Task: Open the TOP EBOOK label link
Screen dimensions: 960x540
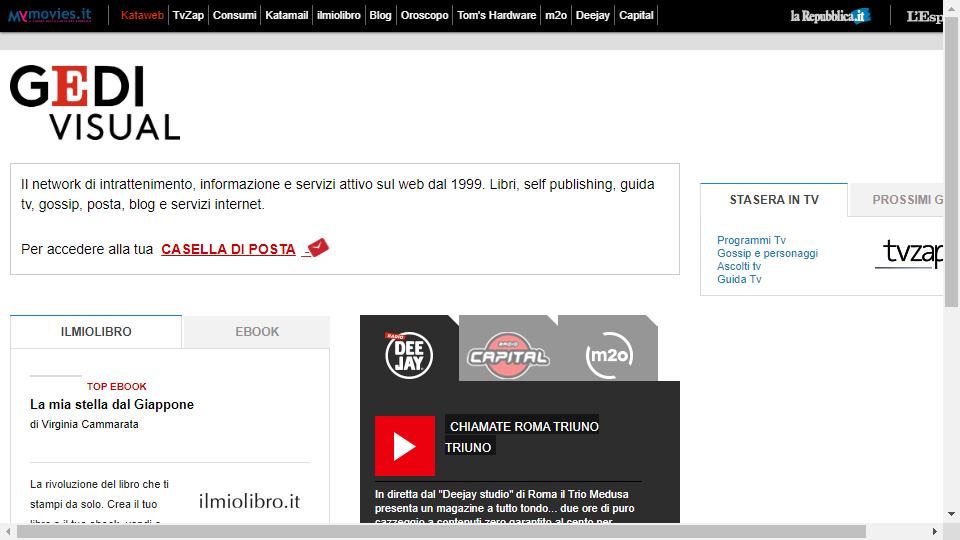Action: coord(116,386)
